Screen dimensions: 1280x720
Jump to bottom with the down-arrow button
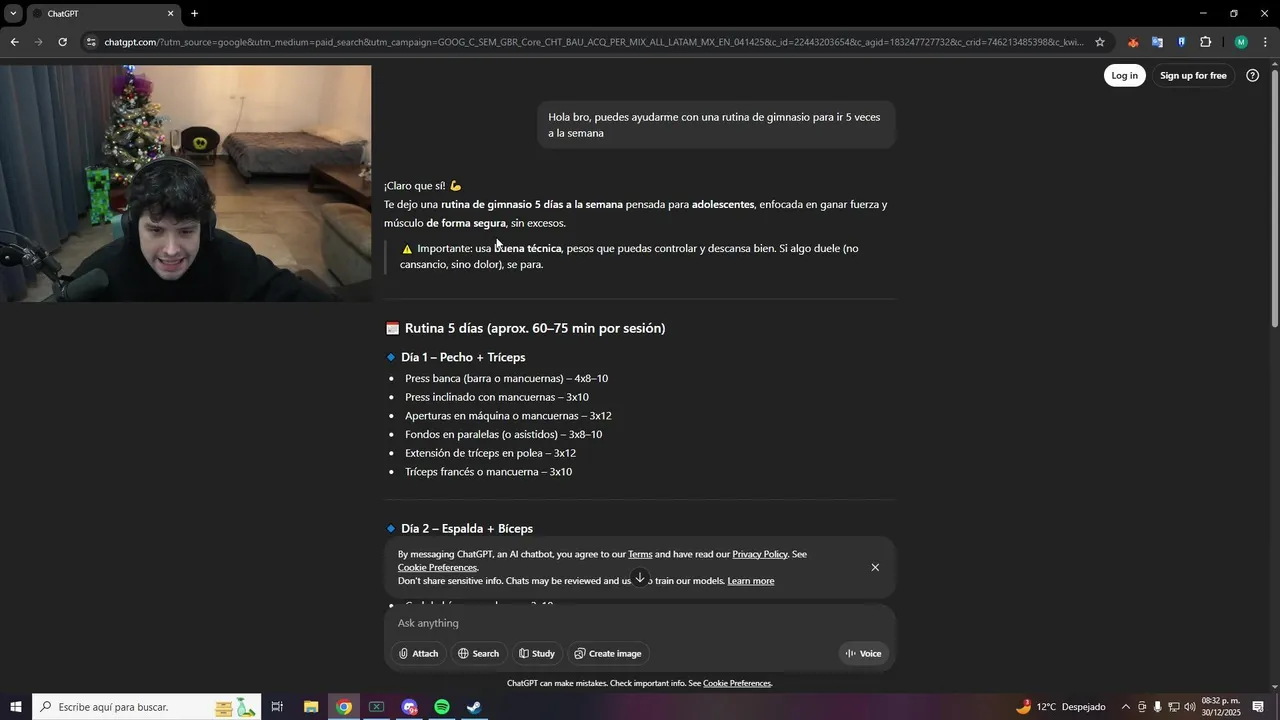click(640, 578)
